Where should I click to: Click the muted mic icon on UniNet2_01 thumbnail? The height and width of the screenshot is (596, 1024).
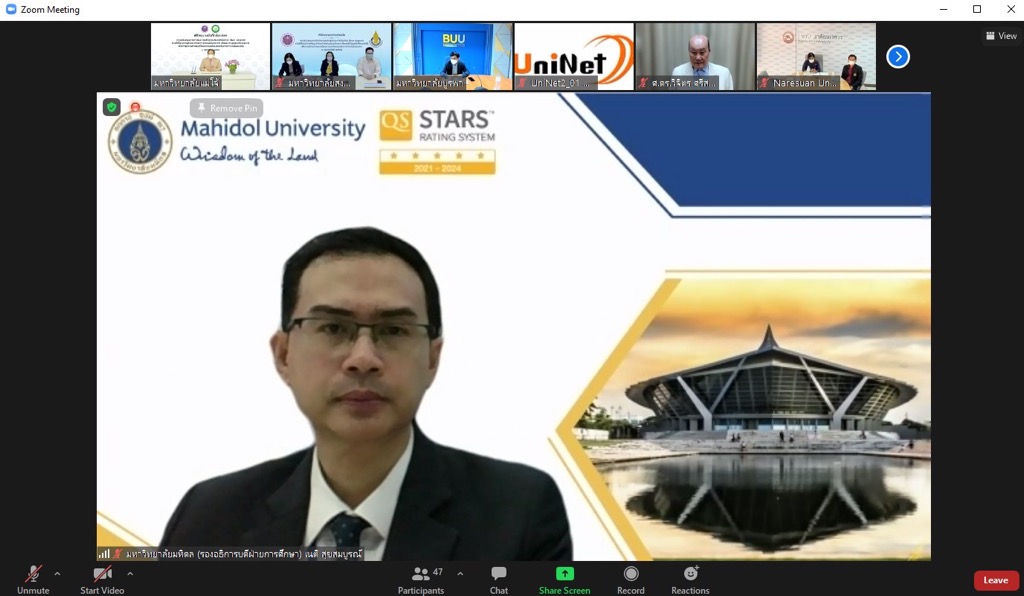[x=522, y=83]
